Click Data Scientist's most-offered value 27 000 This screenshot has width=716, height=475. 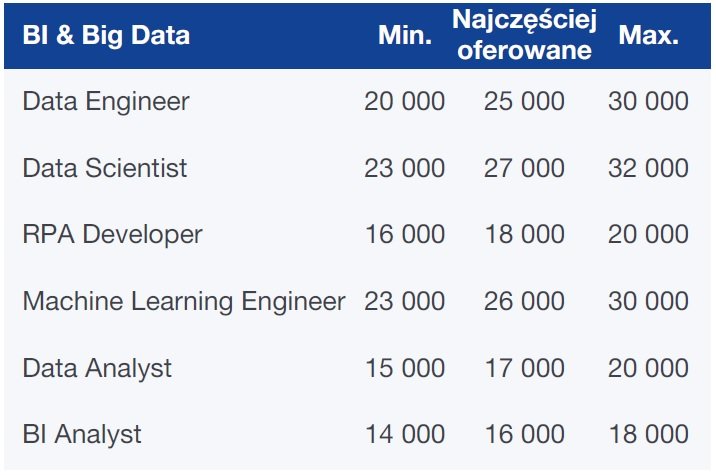click(x=524, y=168)
